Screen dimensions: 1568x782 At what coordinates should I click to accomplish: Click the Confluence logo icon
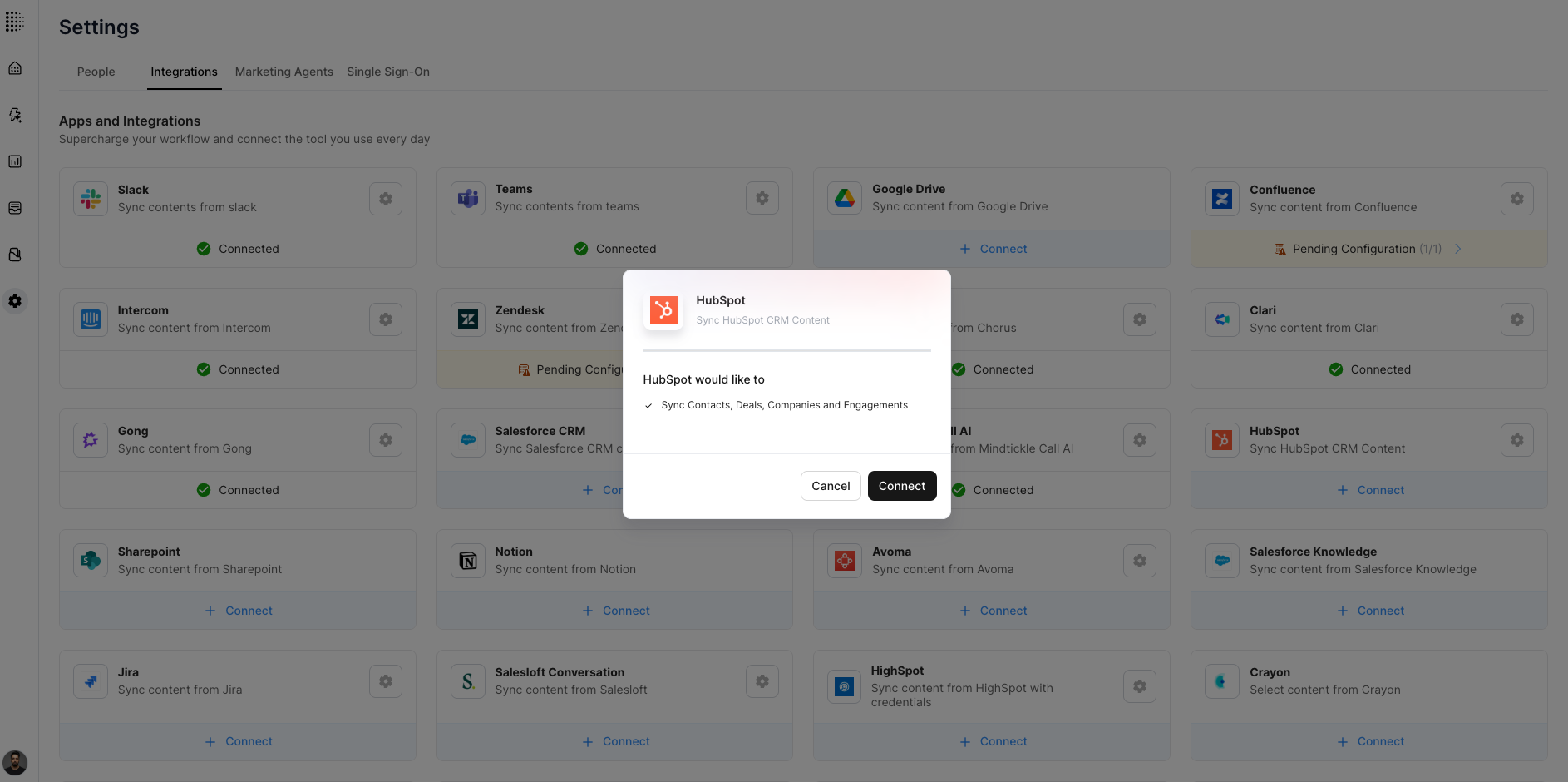click(1222, 199)
